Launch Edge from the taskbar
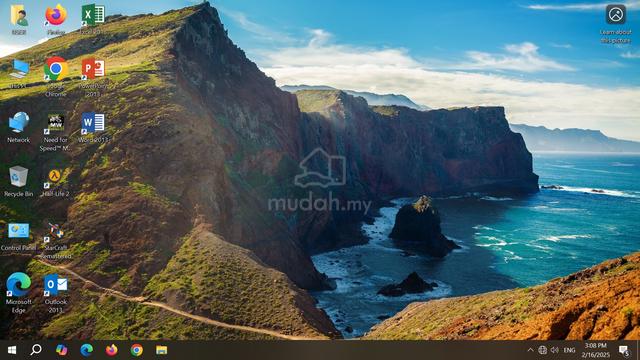640x360 pixels. point(87,350)
